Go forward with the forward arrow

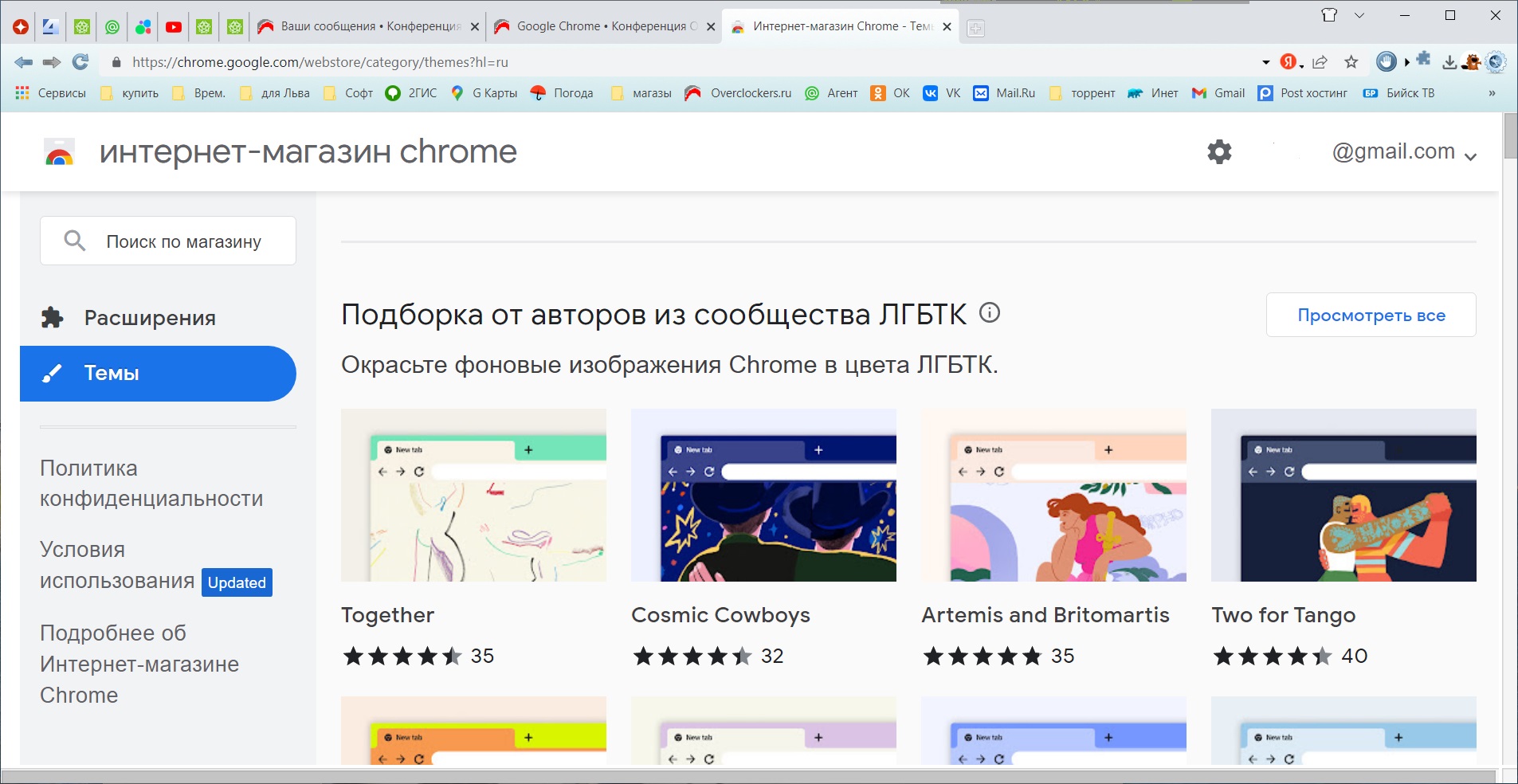52,62
